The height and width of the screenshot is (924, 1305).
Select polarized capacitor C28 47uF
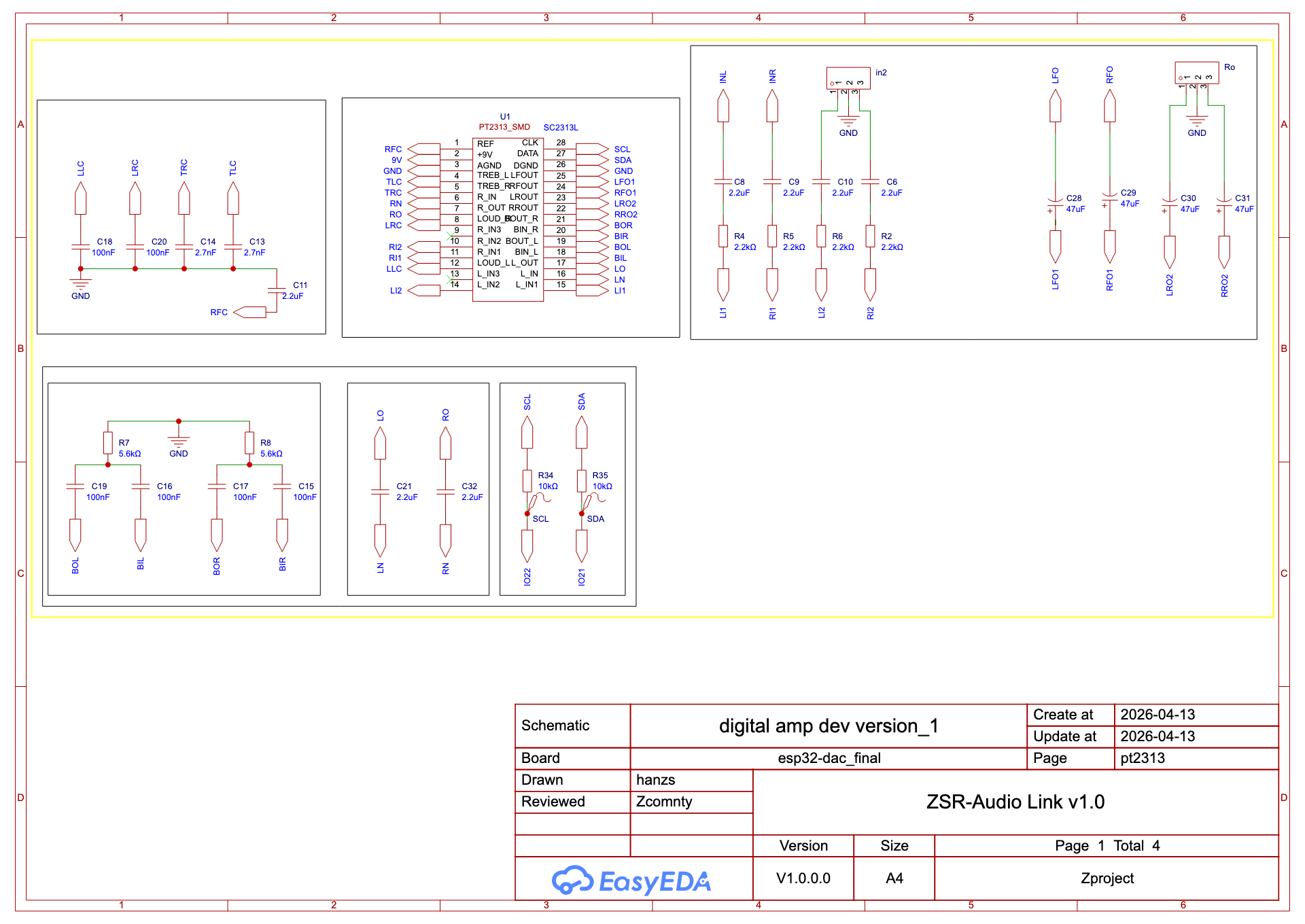1055,203
